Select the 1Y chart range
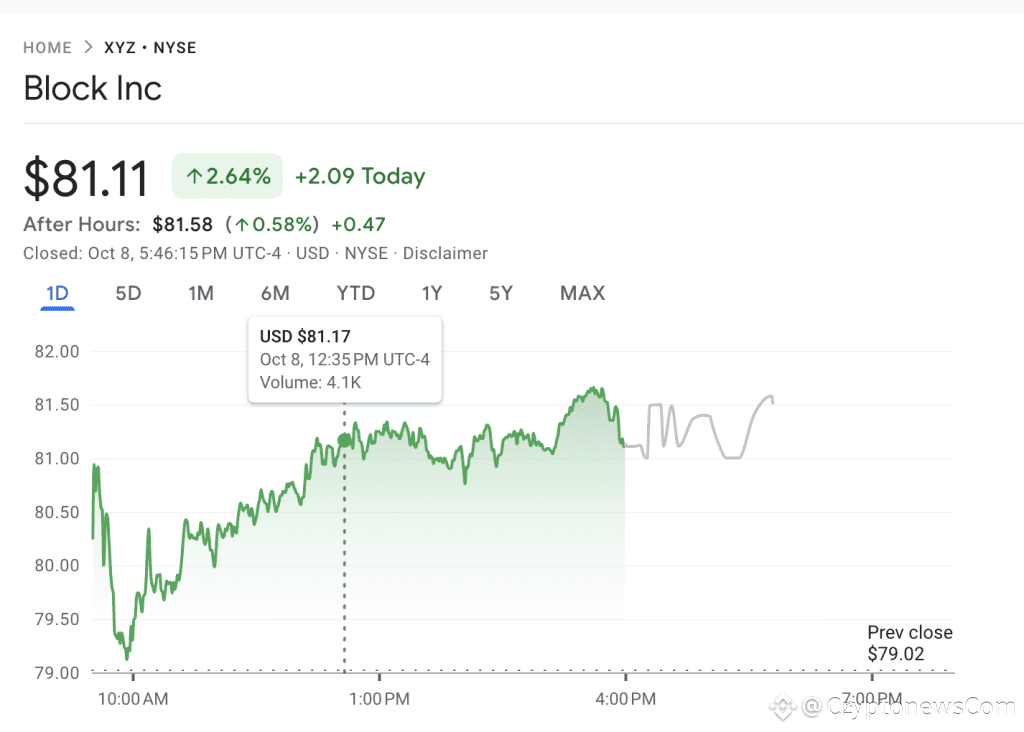This screenshot has width=1024, height=732. coord(431,293)
